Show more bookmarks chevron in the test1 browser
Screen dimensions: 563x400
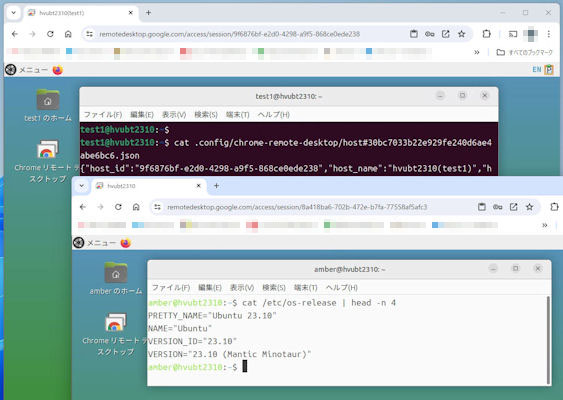pos(477,52)
